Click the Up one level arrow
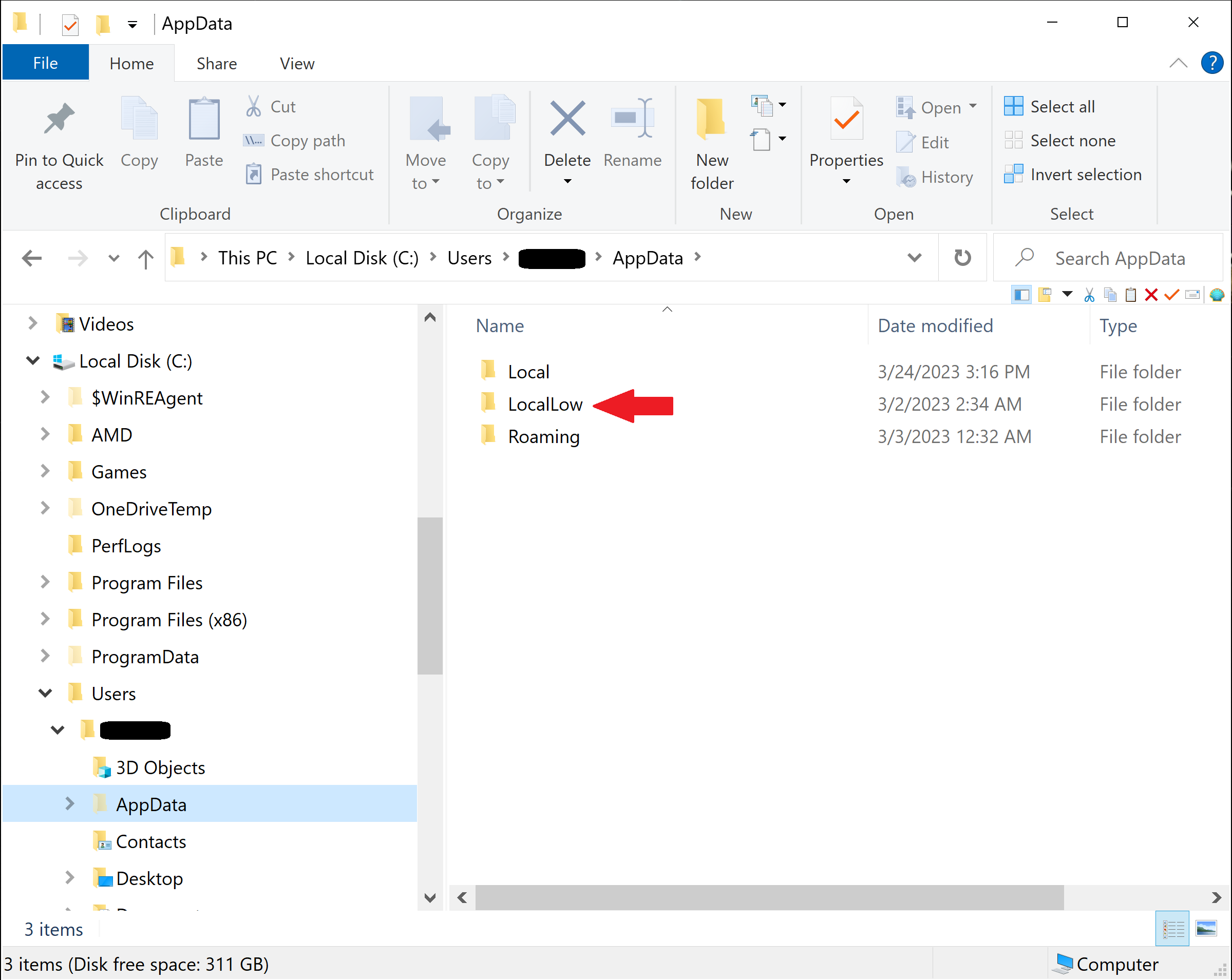Viewport: 1232px width, 980px height. 146,259
